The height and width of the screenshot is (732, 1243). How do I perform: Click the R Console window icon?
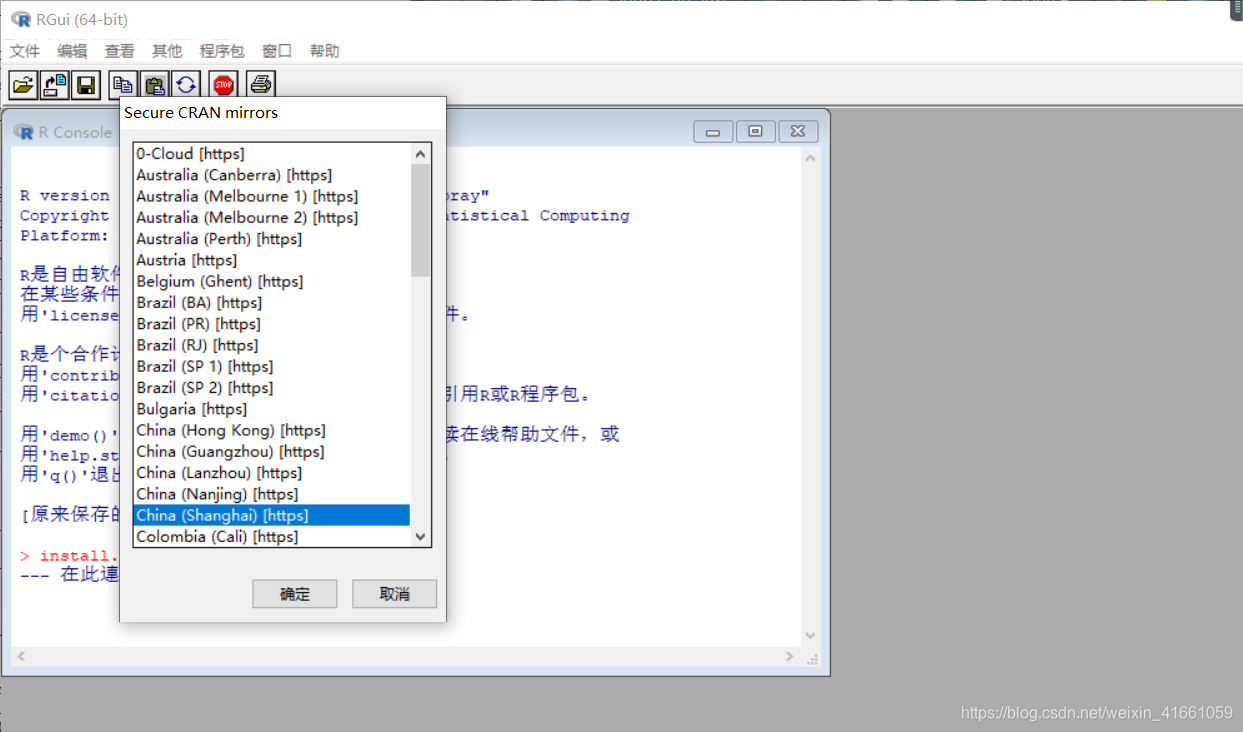pyautogui.click(x=24, y=131)
